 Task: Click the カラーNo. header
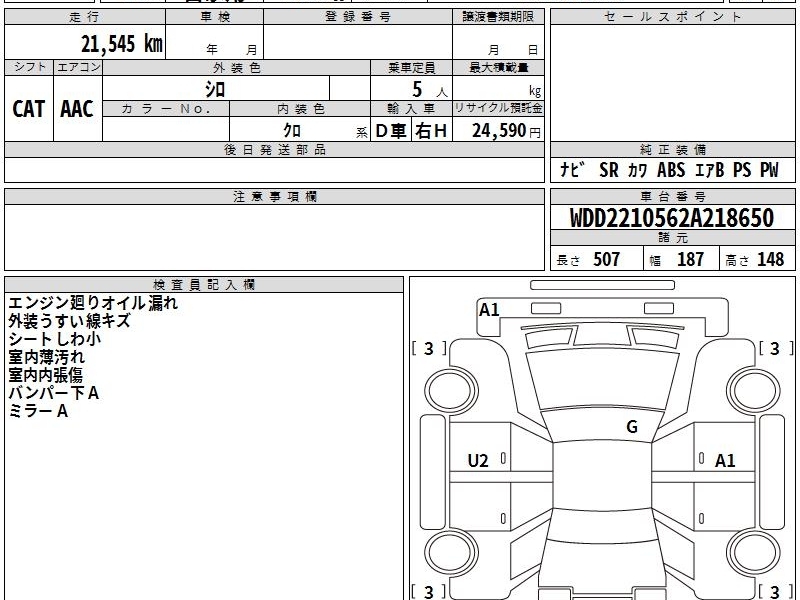pos(166,109)
